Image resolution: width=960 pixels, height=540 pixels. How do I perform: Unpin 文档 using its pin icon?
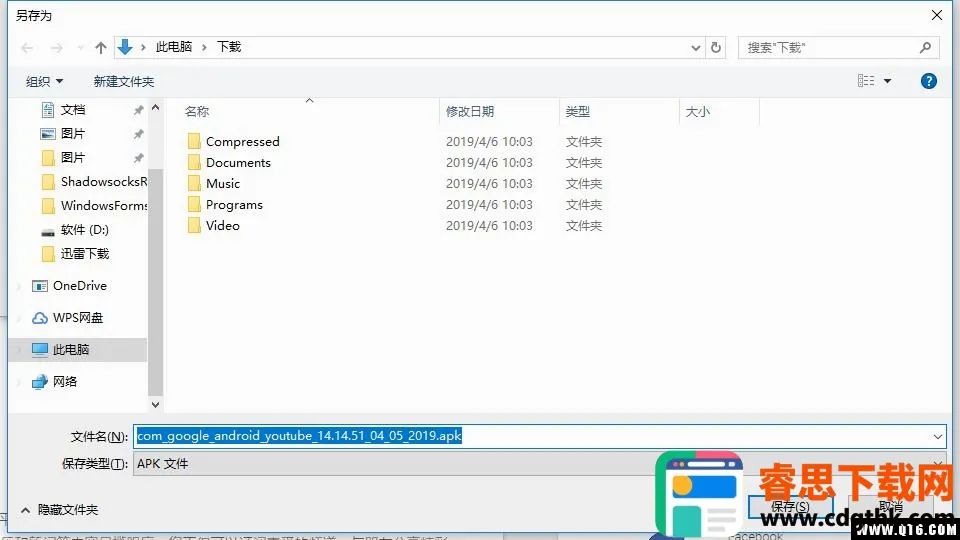[x=138, y=110]
